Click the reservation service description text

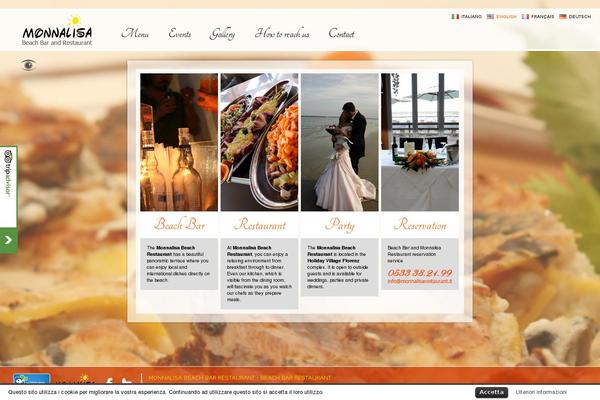coord(414,254)
